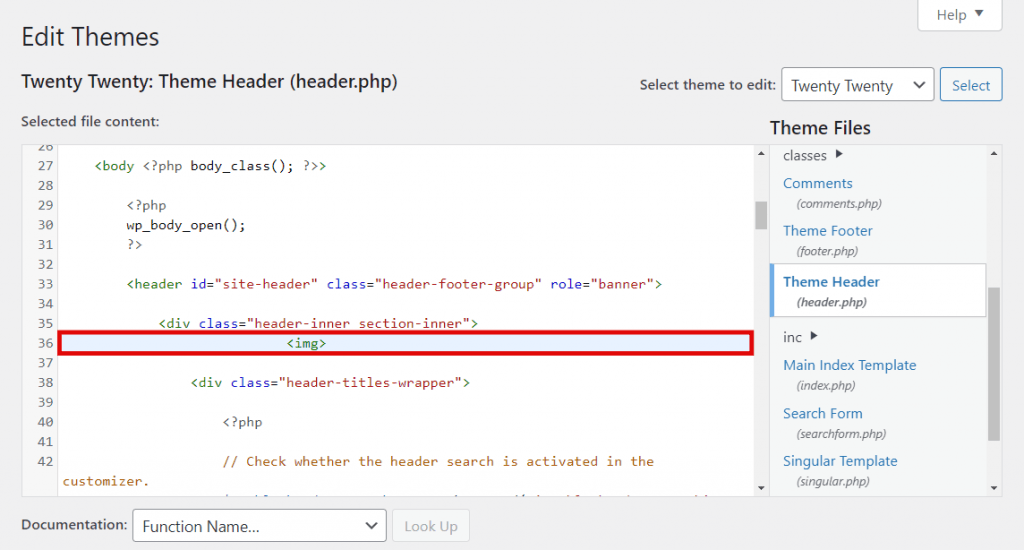The height and width of the screenshot is (550, 1024).
Task: Click the (comments.php) filename text
Action: [x=839, y=204]
